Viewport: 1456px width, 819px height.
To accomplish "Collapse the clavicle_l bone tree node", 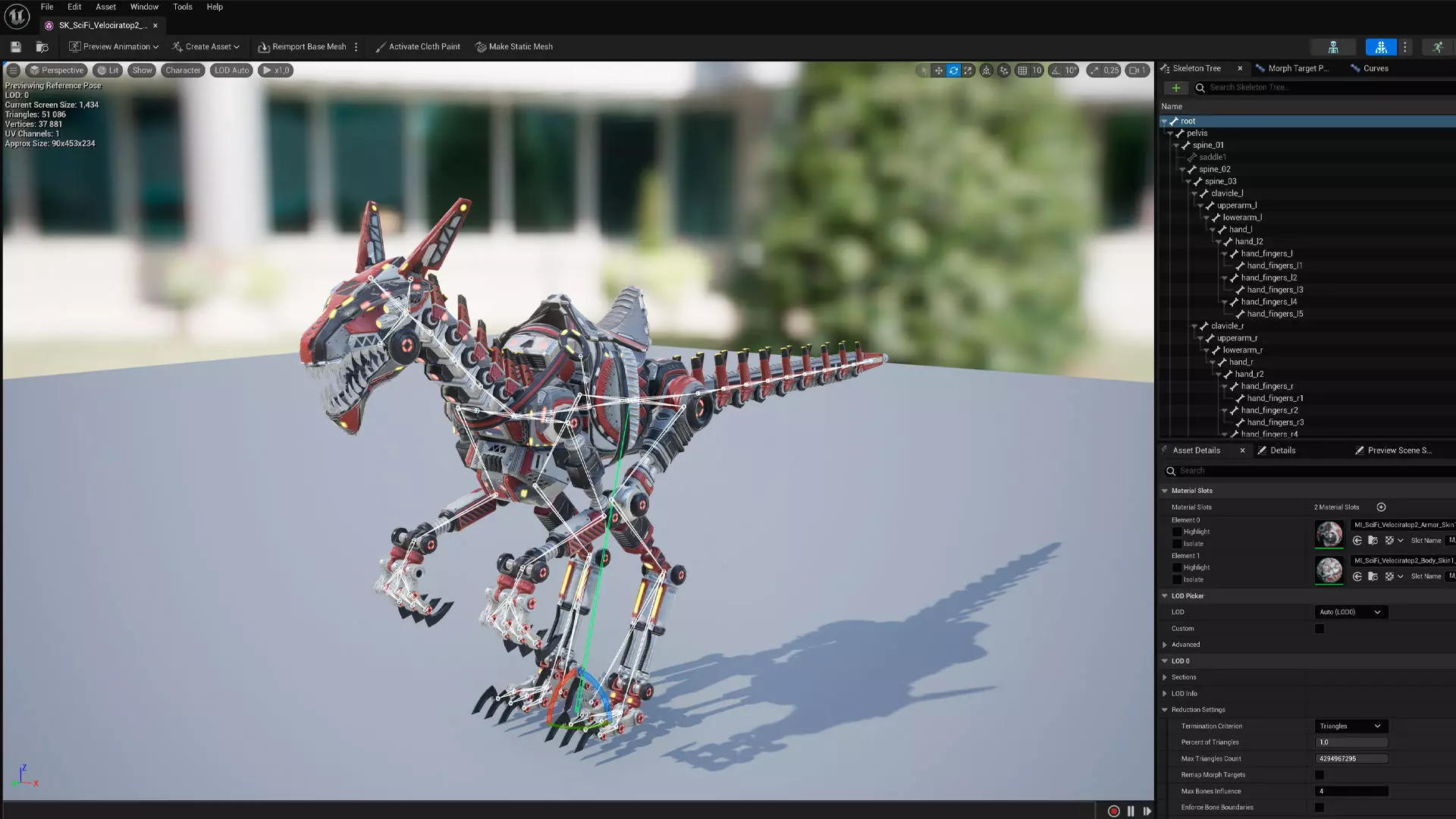I will (1194, 193).
